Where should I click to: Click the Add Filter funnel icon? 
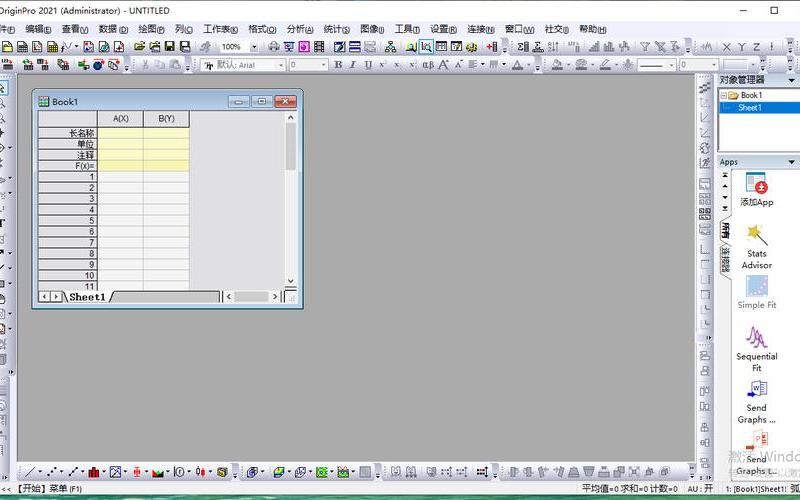click(645, 47)
